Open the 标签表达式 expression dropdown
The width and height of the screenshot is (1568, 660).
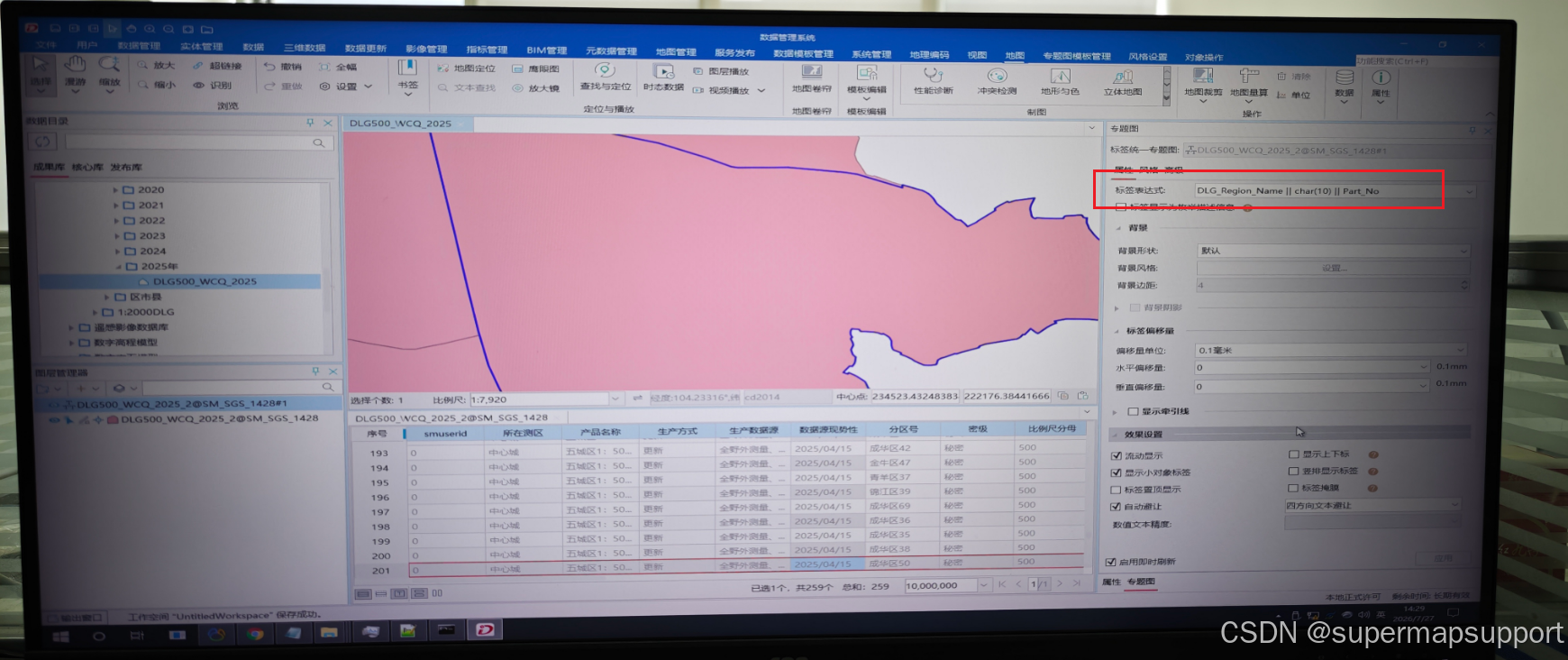point(1469,191)
